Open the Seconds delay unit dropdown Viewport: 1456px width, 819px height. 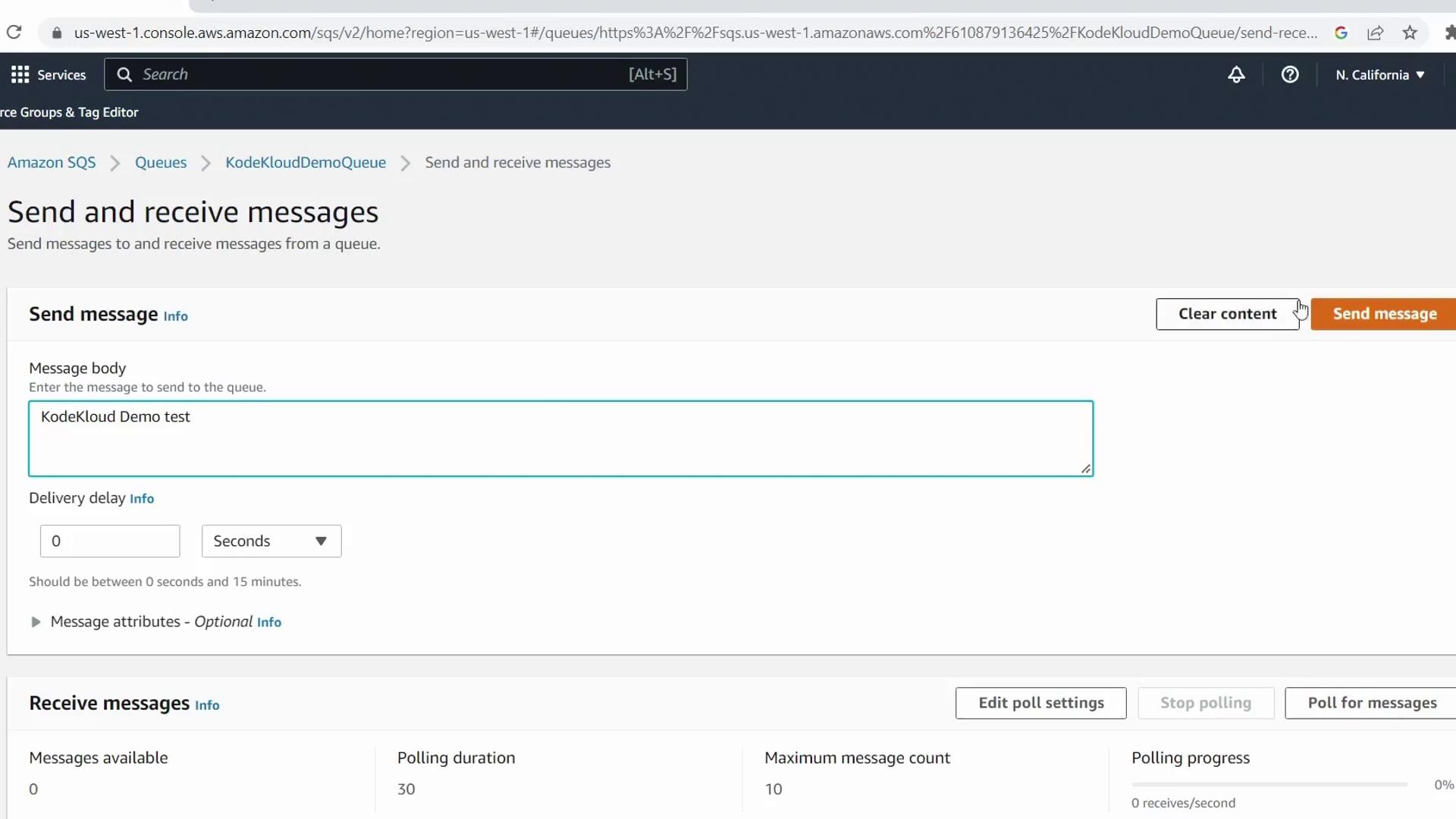[x=271, y=541]
